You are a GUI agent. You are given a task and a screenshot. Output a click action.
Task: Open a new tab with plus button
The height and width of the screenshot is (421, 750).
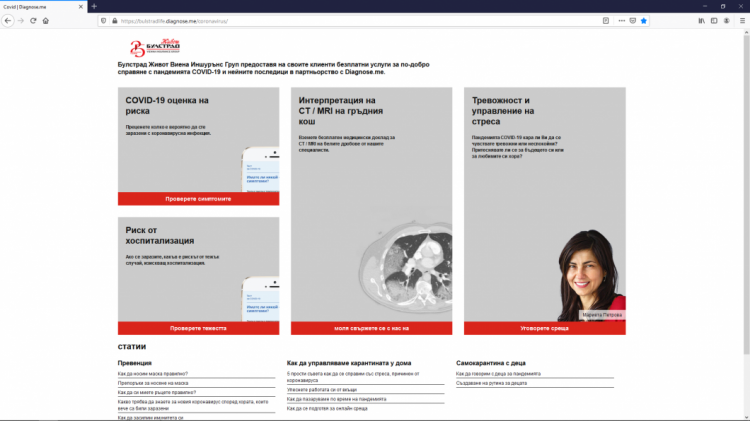[94, 6]
